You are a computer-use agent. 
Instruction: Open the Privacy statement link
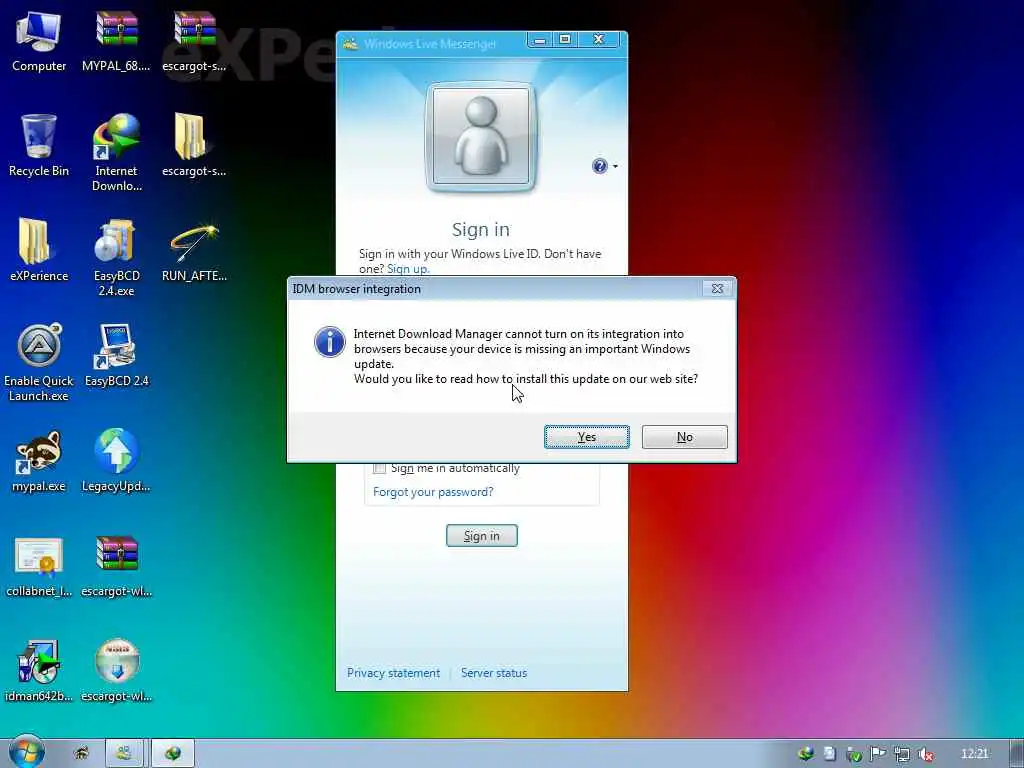click(393, 673)
